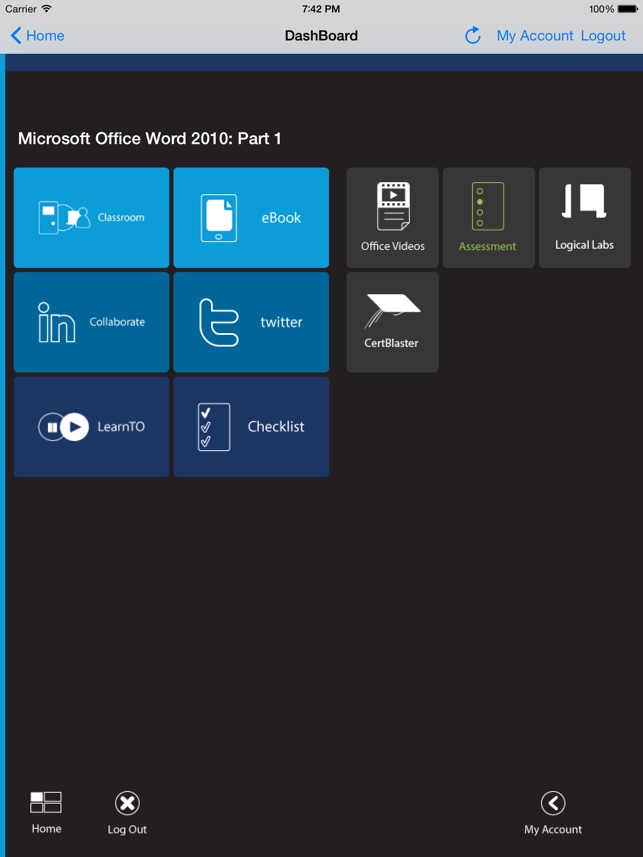Tap the Home grid icon in bottom bar
The image size is (643, 857).
[x=46, y=802]
